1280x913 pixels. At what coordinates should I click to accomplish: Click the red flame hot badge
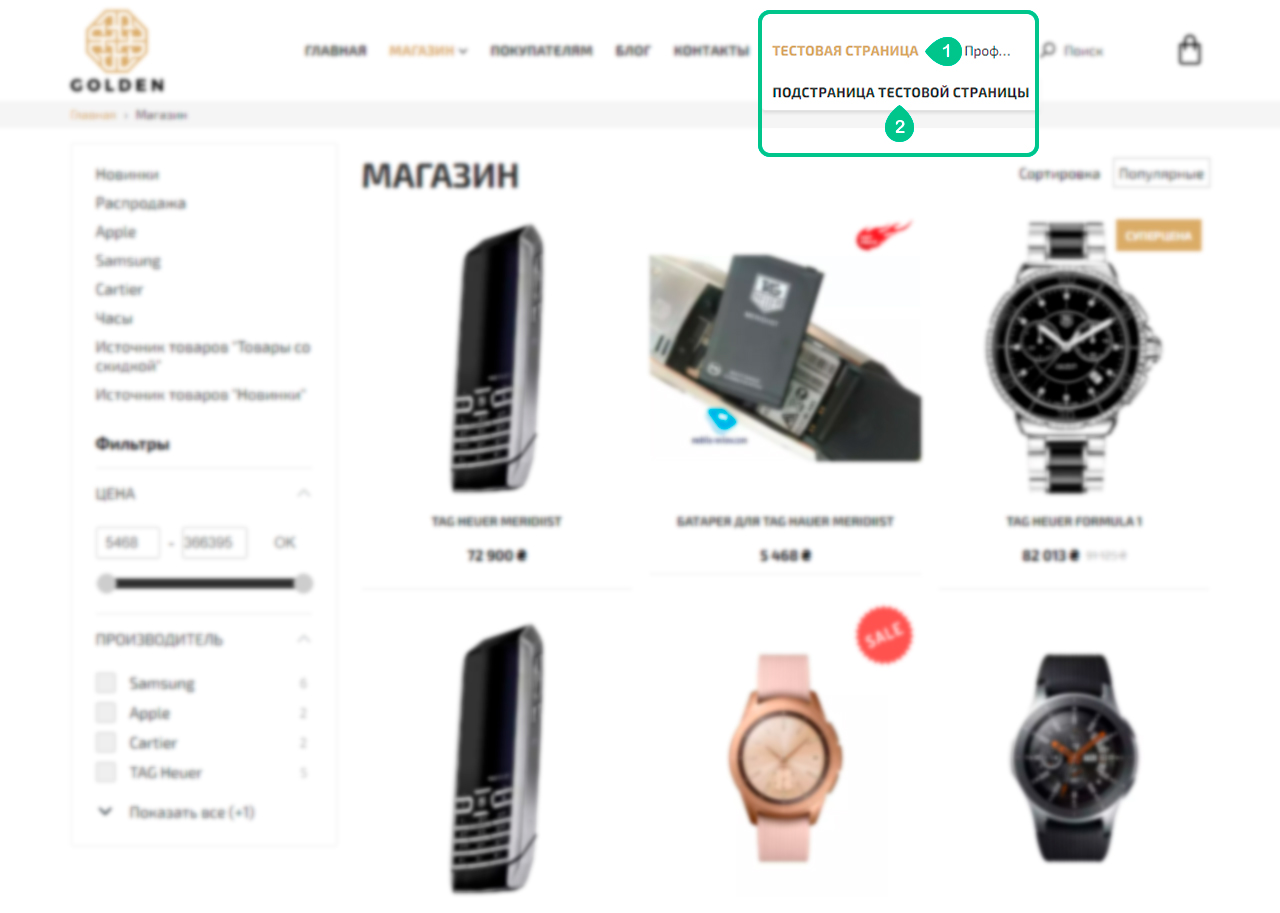click(x=883, y=235)
